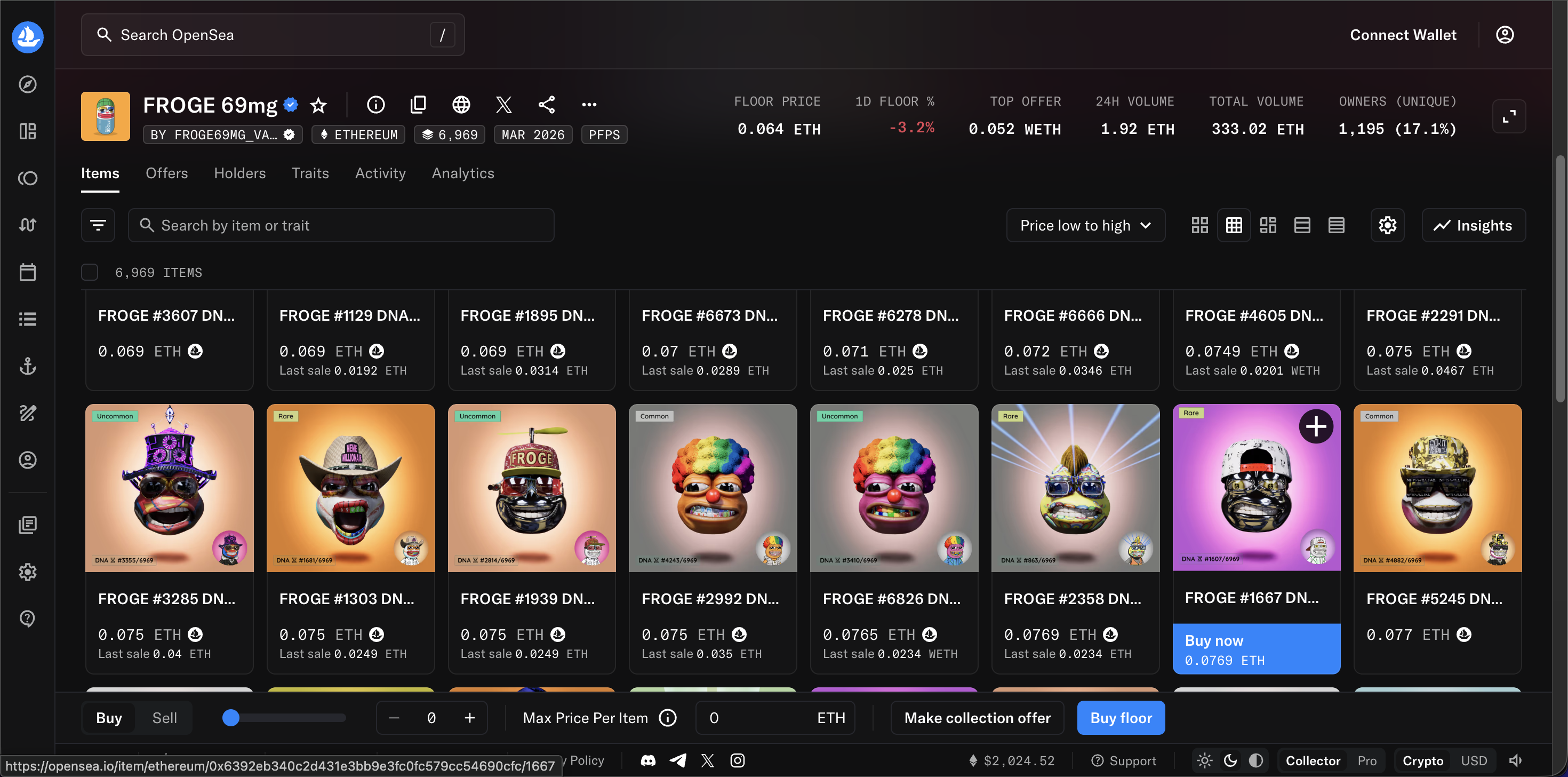Open the more options ellipsis menu

pos(589,105)
